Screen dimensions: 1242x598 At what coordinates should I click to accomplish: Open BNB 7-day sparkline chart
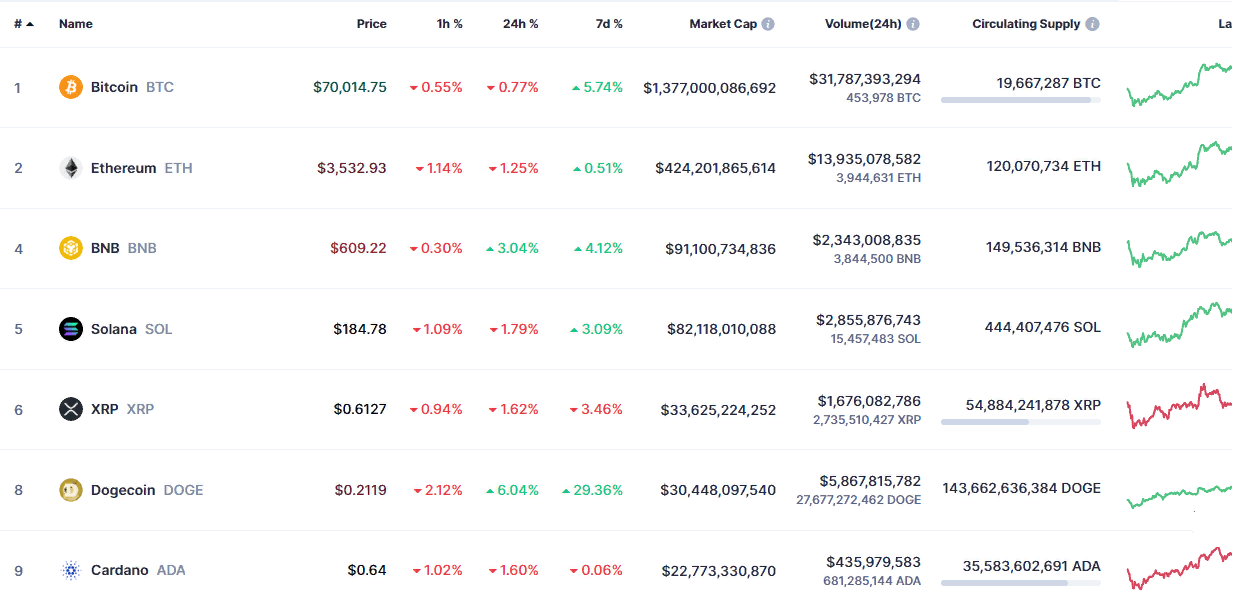click(x=1179, y=249)
